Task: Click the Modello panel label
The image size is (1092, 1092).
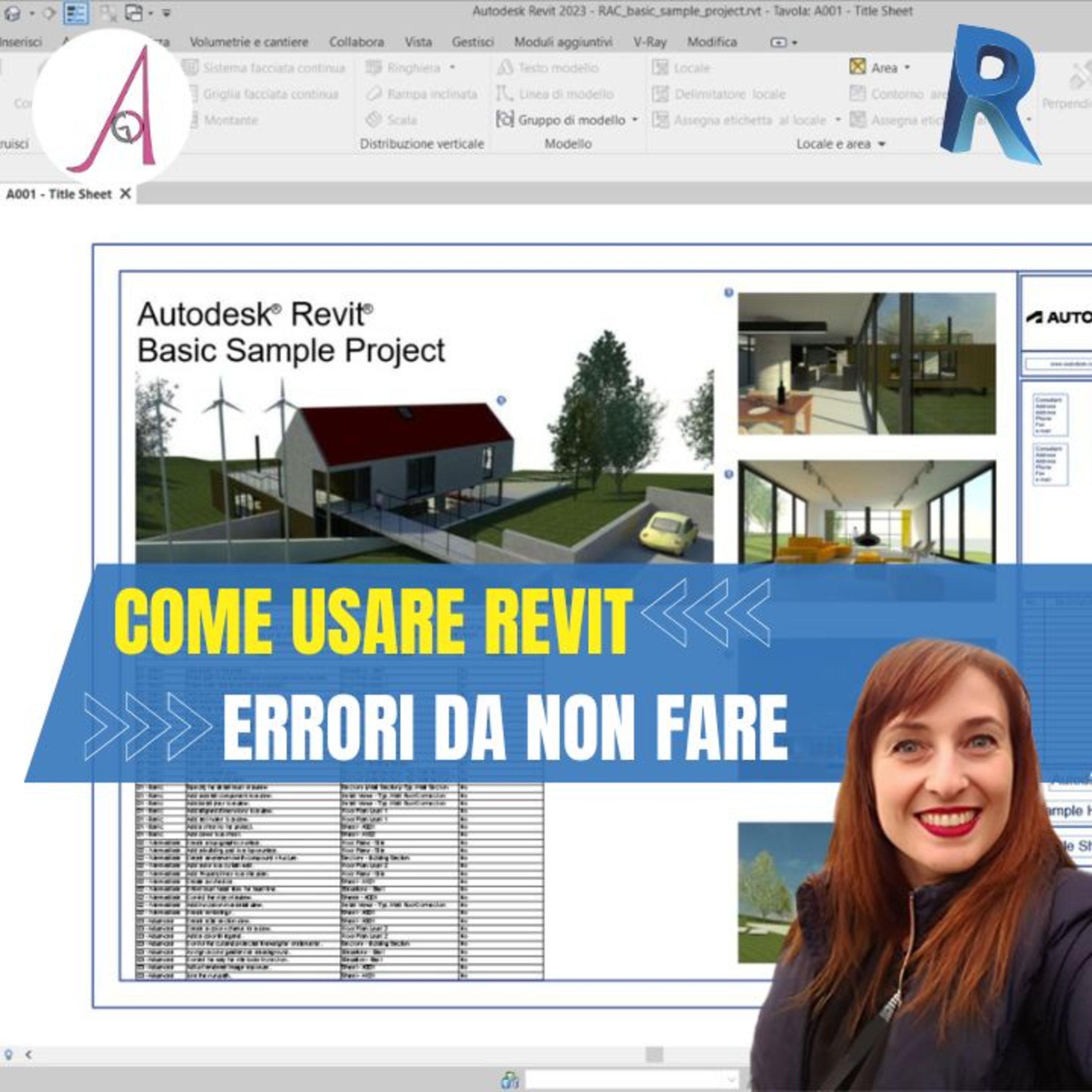Action: pos(568,144)
